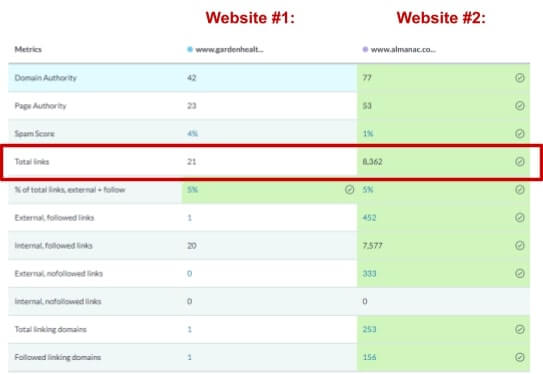Click the checkmark in Followed linking domains row
The width and height of the screenshot is (543, 374).
519,357
